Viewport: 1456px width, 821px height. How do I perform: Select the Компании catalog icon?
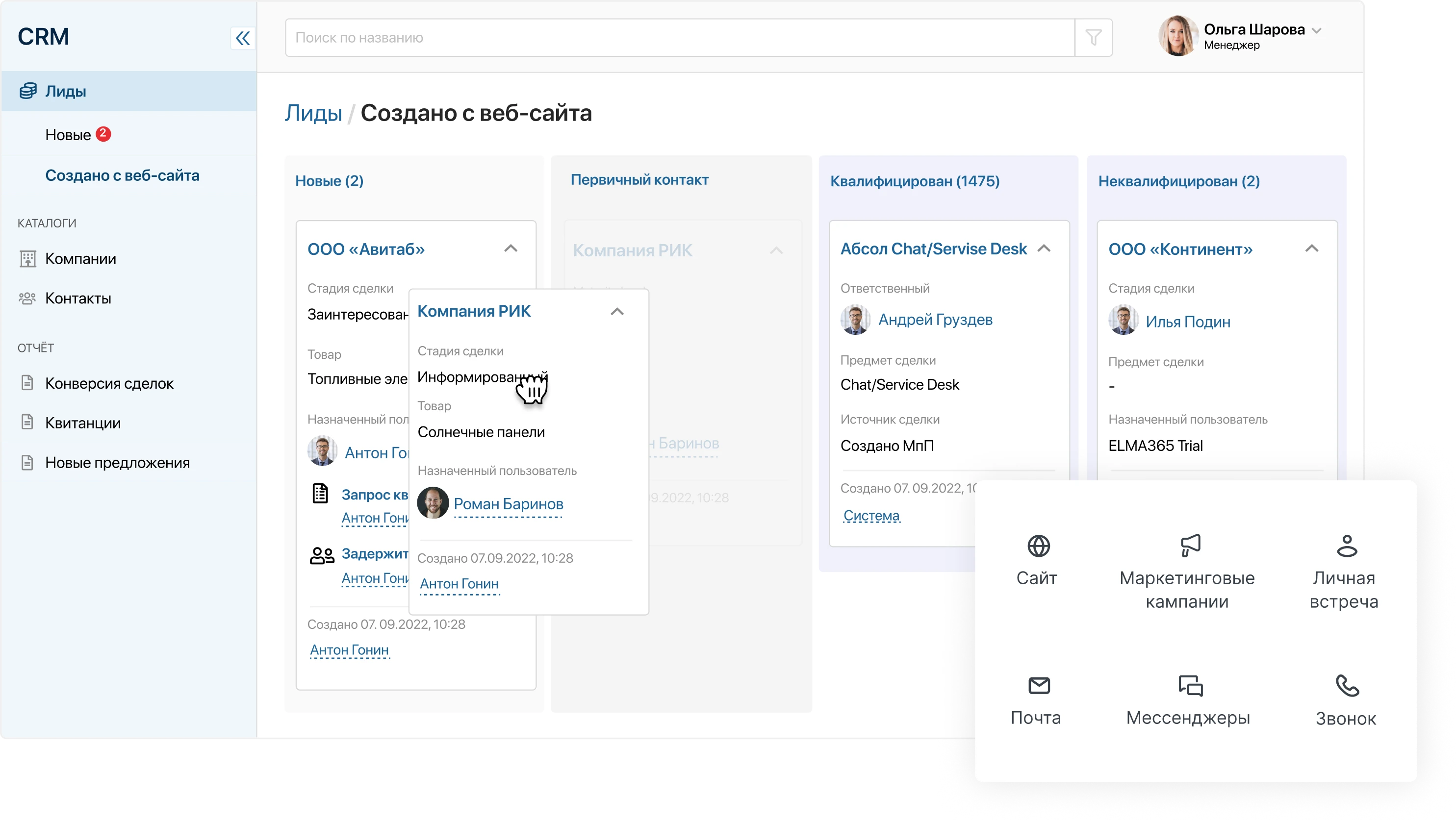27,258
